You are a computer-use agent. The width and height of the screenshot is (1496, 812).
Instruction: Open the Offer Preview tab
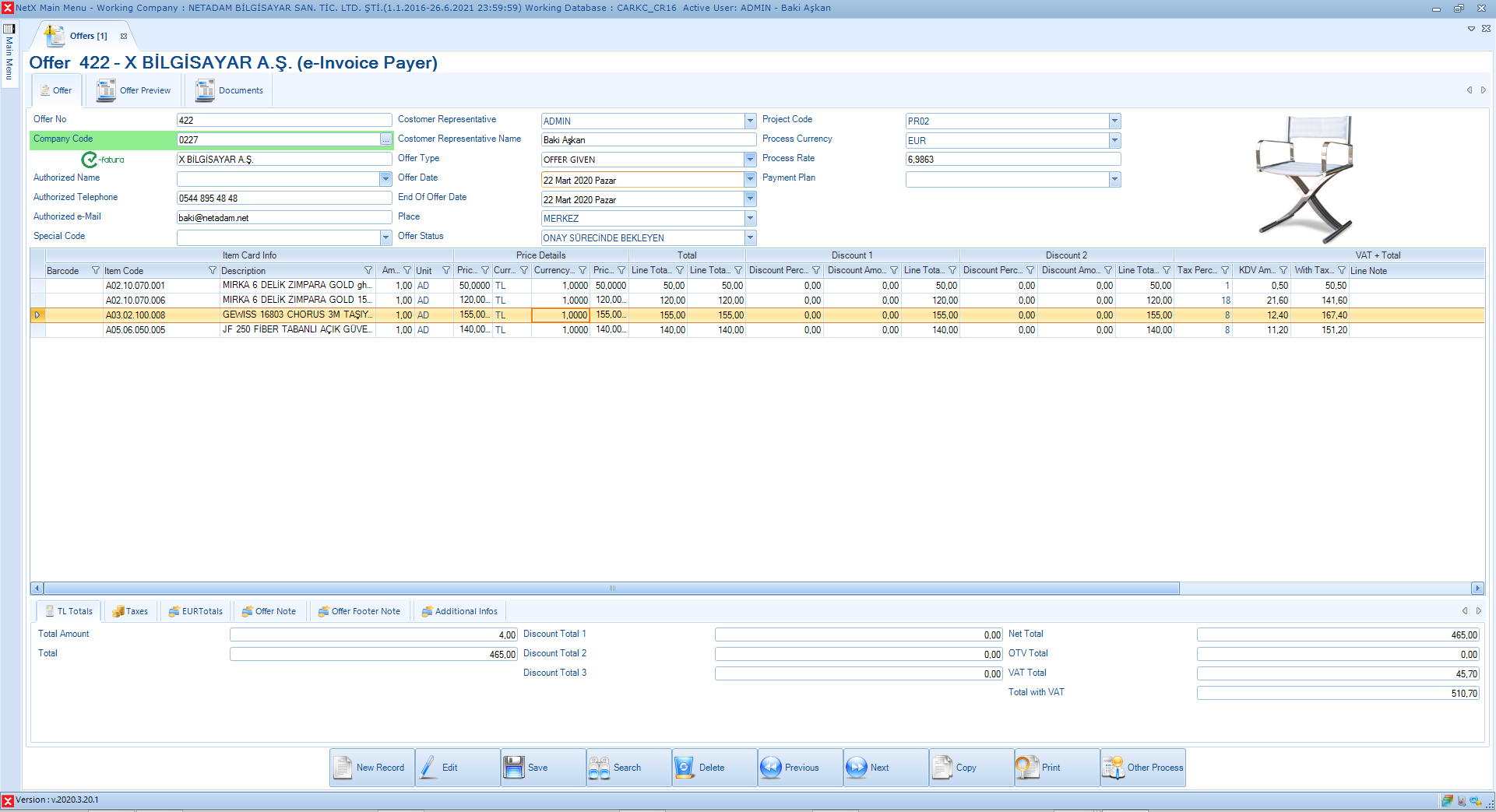click(x=134, y=90)
